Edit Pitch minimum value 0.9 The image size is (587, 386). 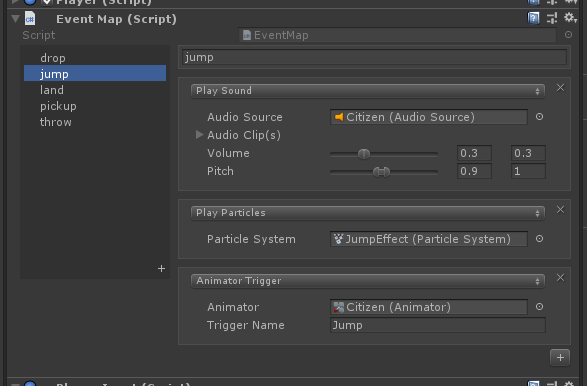point(474,171)
